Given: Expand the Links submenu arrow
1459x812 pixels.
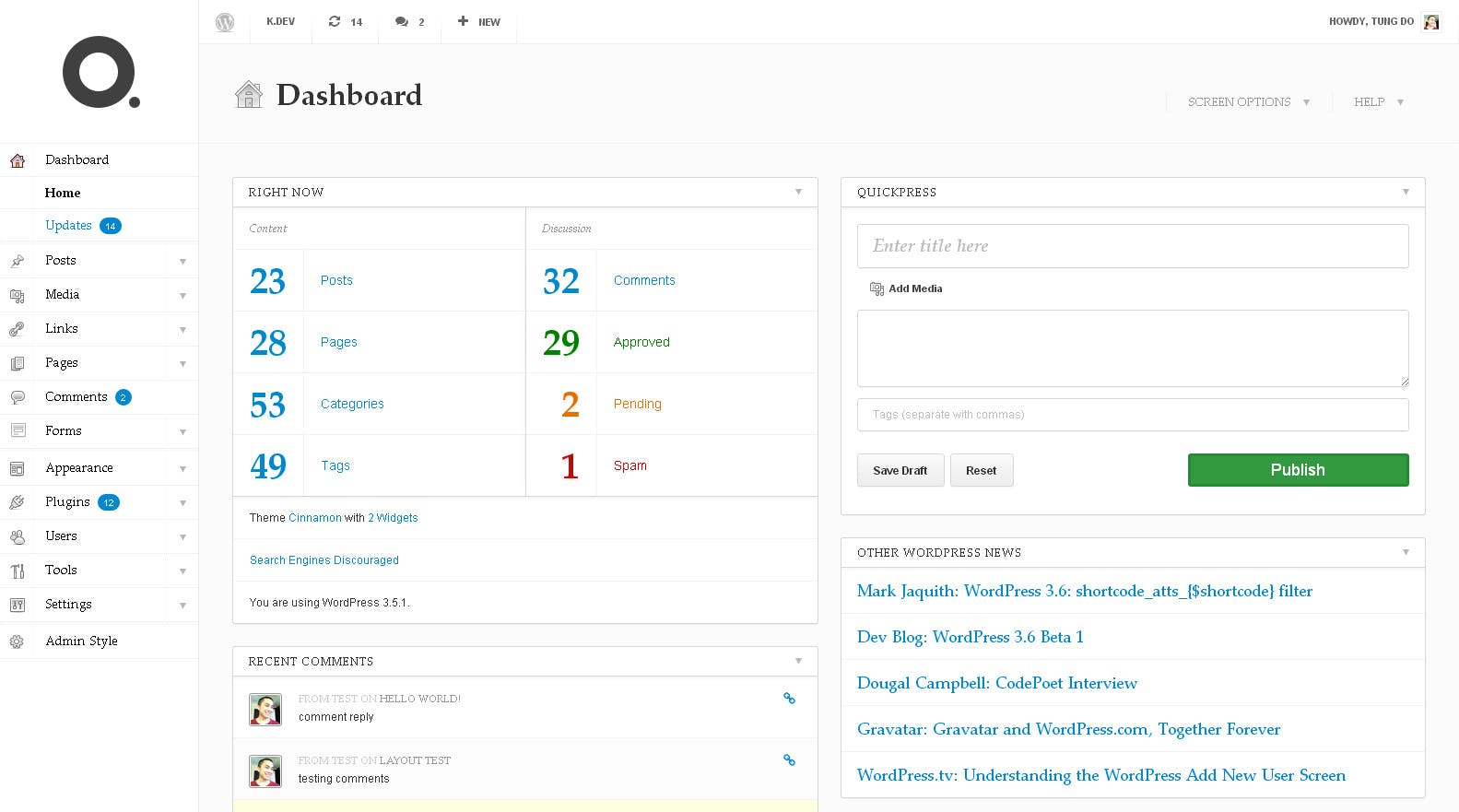Looking at the screenshot, I should pos(182,330).
